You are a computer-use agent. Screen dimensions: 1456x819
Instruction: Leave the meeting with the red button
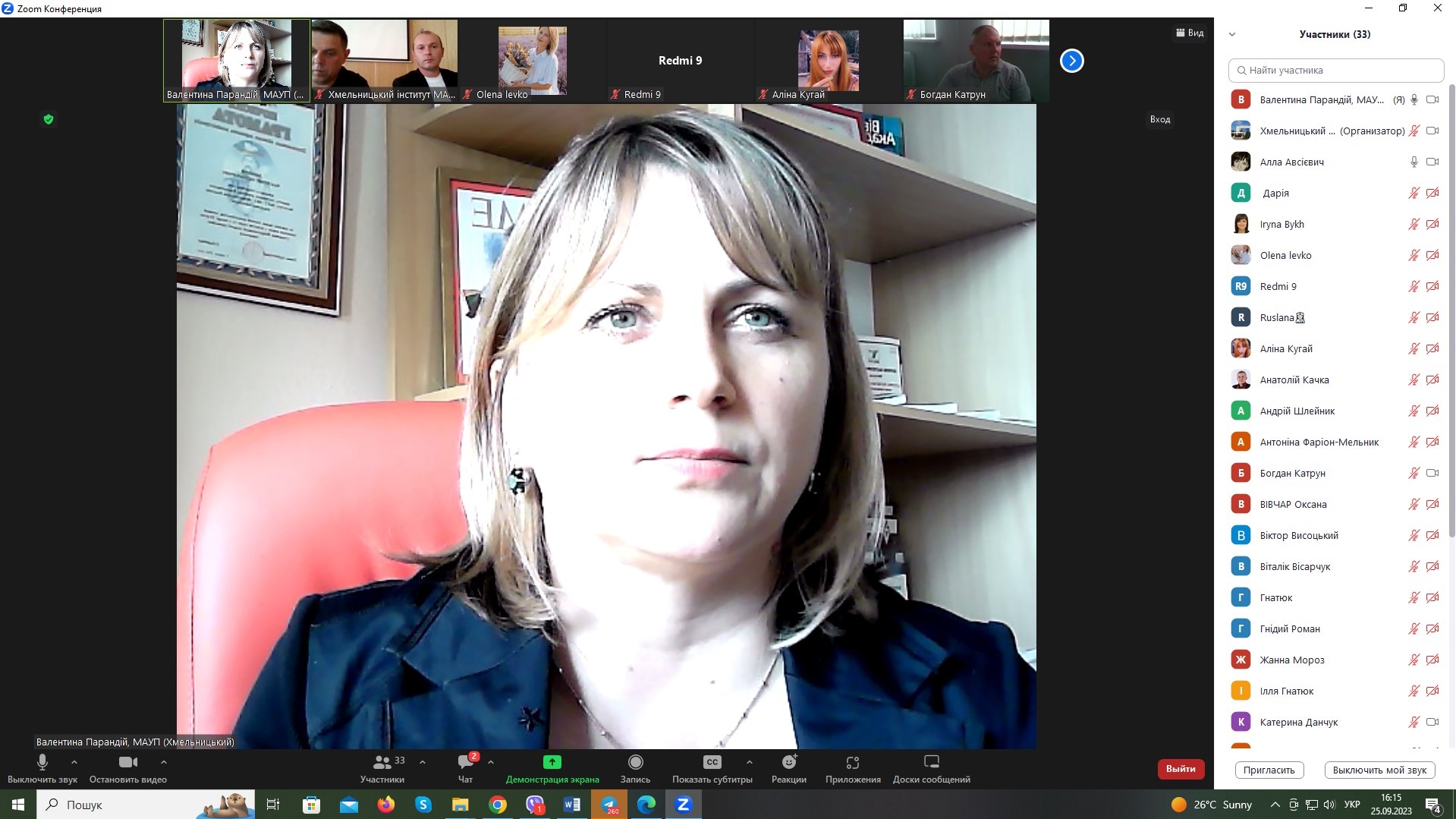tap(1181, 769)
